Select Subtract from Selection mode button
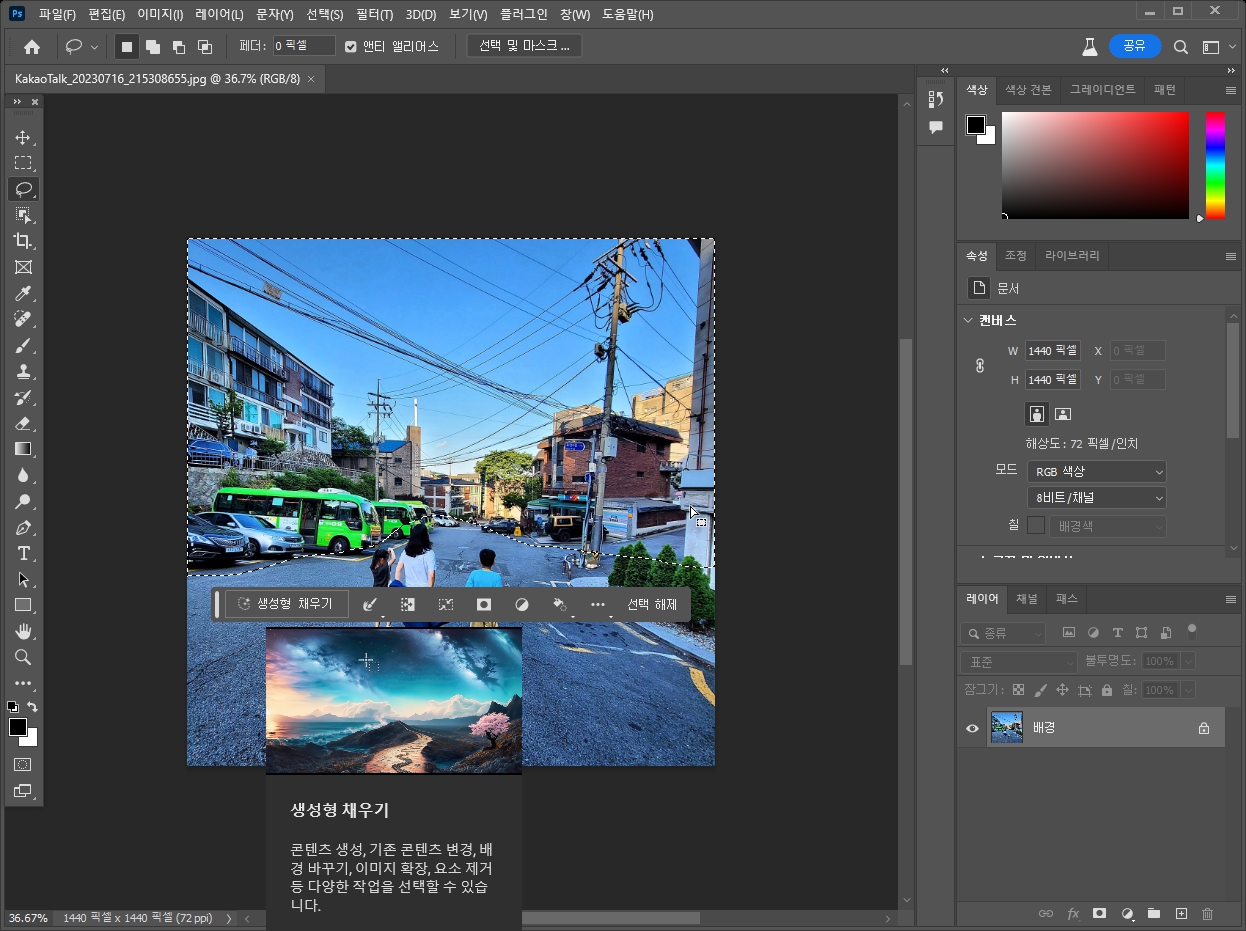 [x=179, y=46]
